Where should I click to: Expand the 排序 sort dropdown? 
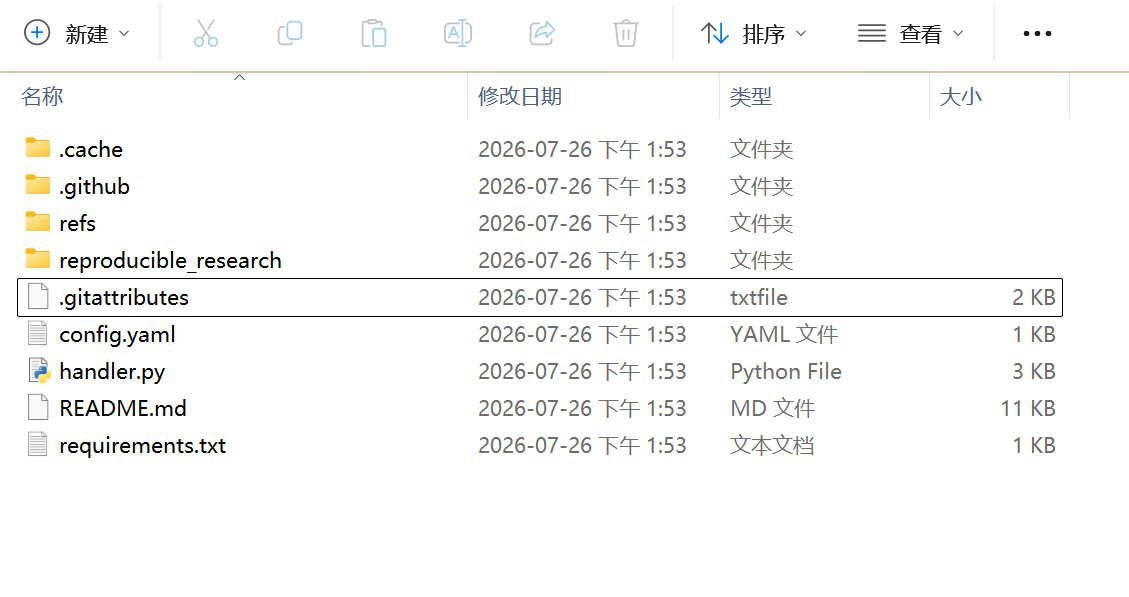753,33
